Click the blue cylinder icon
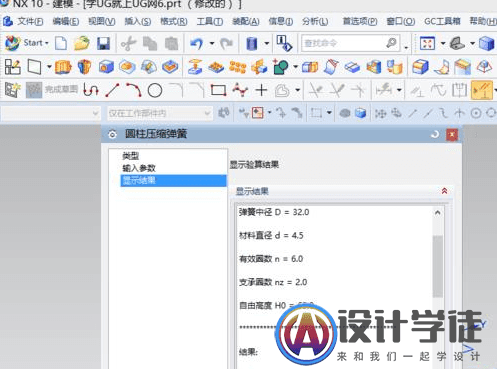This screenshot has width=498, height=369. pyautogui.click(x=252, y=44)
